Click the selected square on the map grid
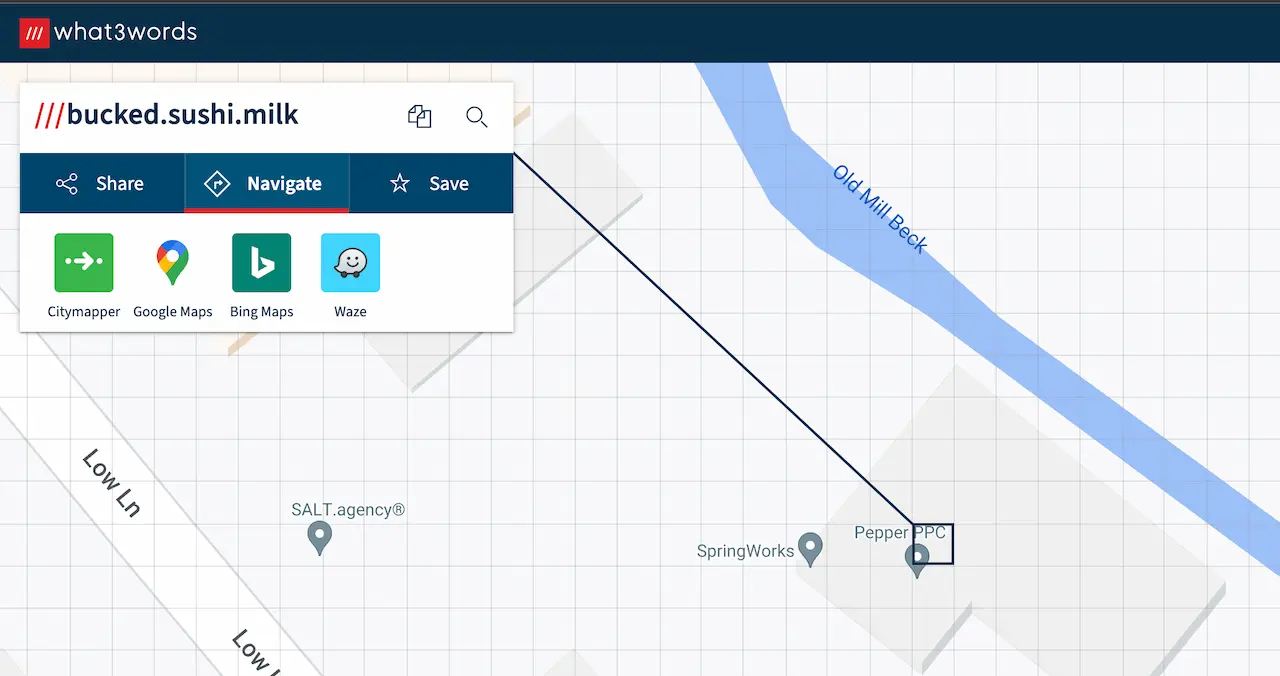 (933, 543)
